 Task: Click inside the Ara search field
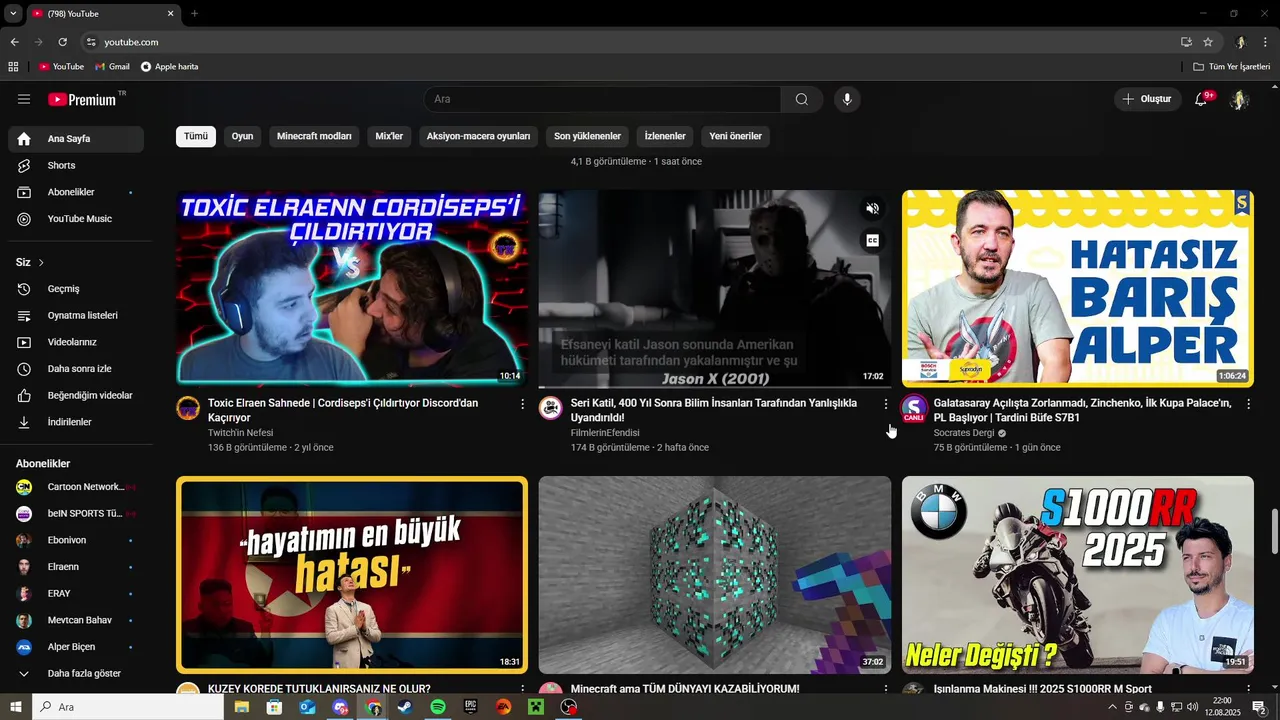[603, 99]
